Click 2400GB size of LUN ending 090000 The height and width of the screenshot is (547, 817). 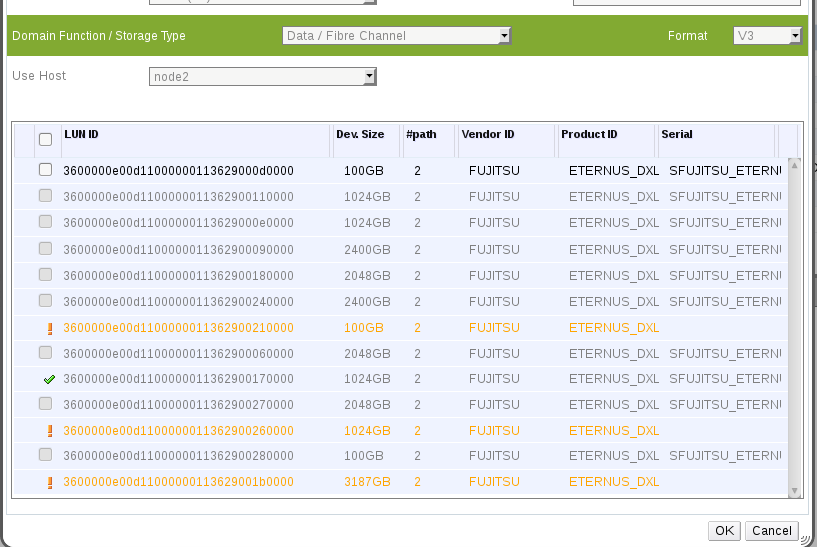(x=367, y=250)
